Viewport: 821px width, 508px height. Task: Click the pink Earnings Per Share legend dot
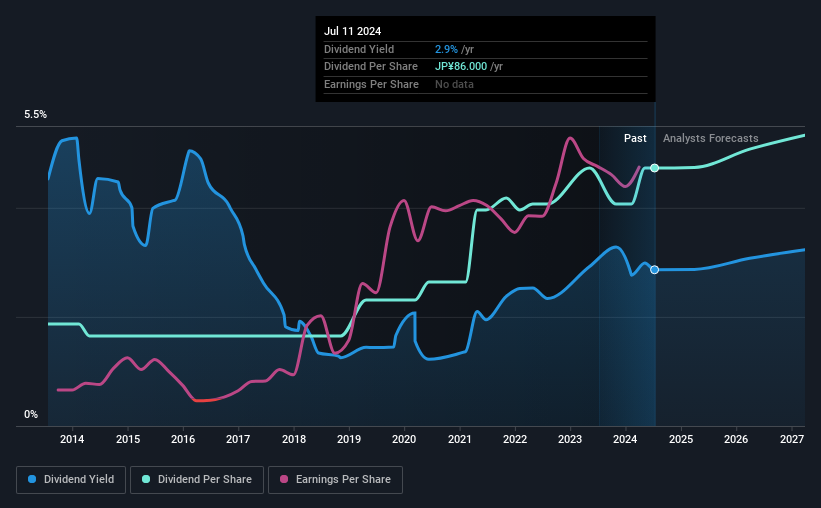pos(284,479)
